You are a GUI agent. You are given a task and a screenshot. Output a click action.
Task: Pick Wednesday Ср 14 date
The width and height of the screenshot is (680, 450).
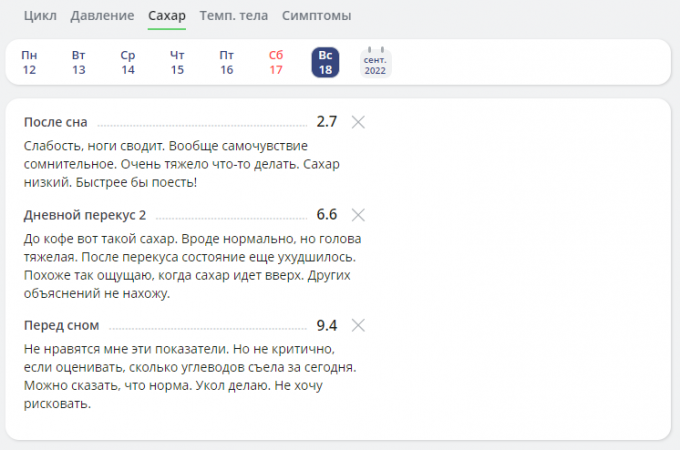[x=128, y=62]
